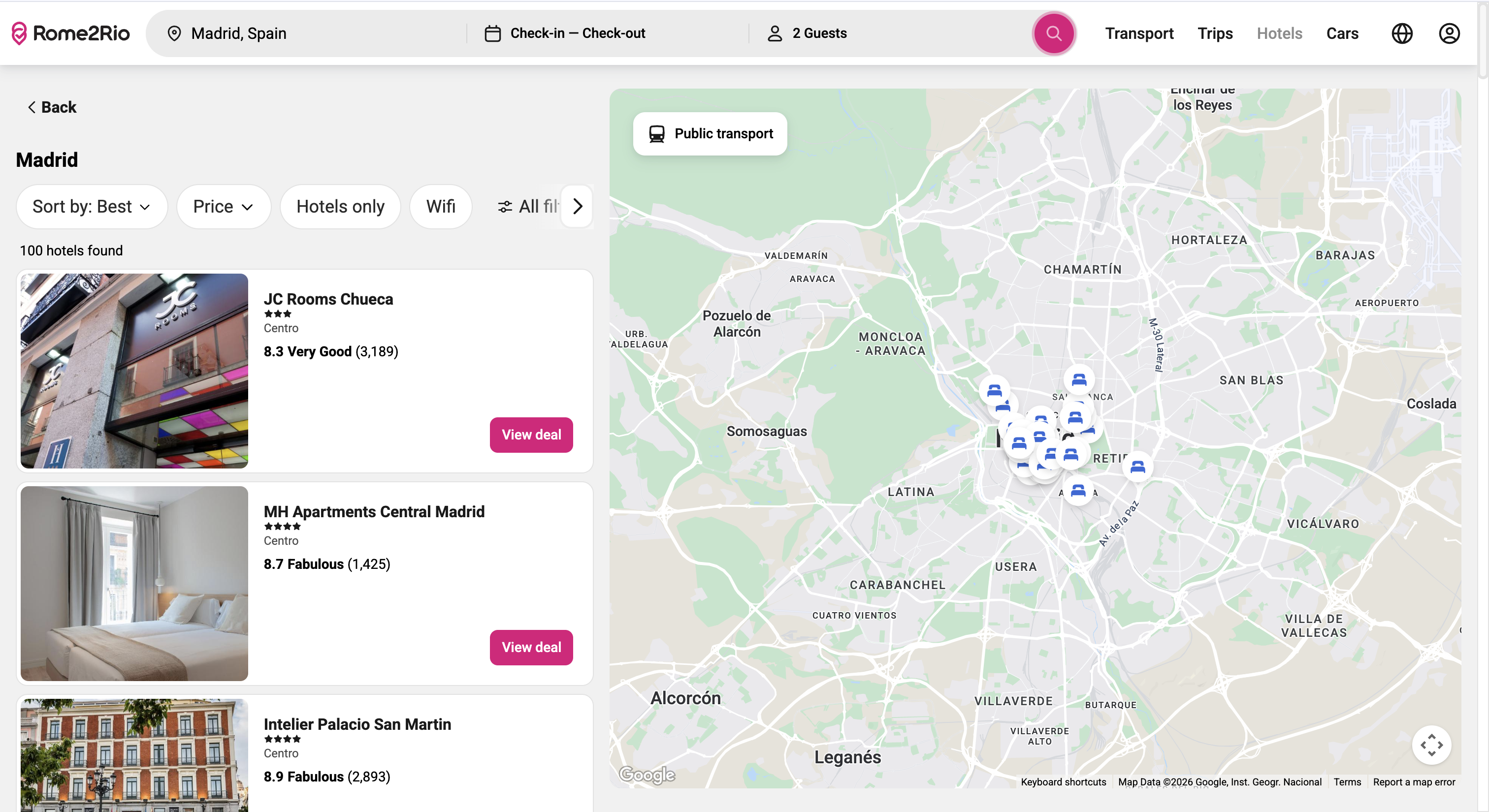This screenshot has height=812, width=1489.
Task: Toggle the Wifi filter chip
Action: pyautogui.click(x=441, y=206)
